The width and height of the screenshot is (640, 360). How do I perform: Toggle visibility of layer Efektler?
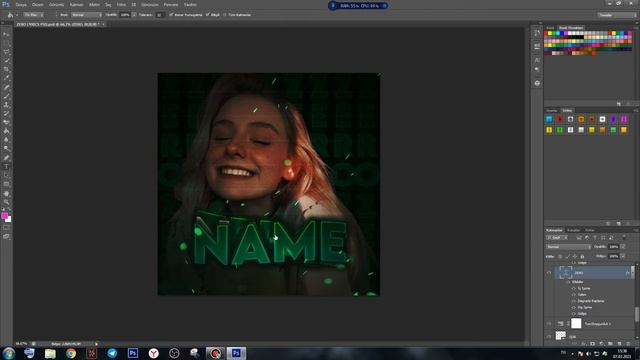click(569, 282)
